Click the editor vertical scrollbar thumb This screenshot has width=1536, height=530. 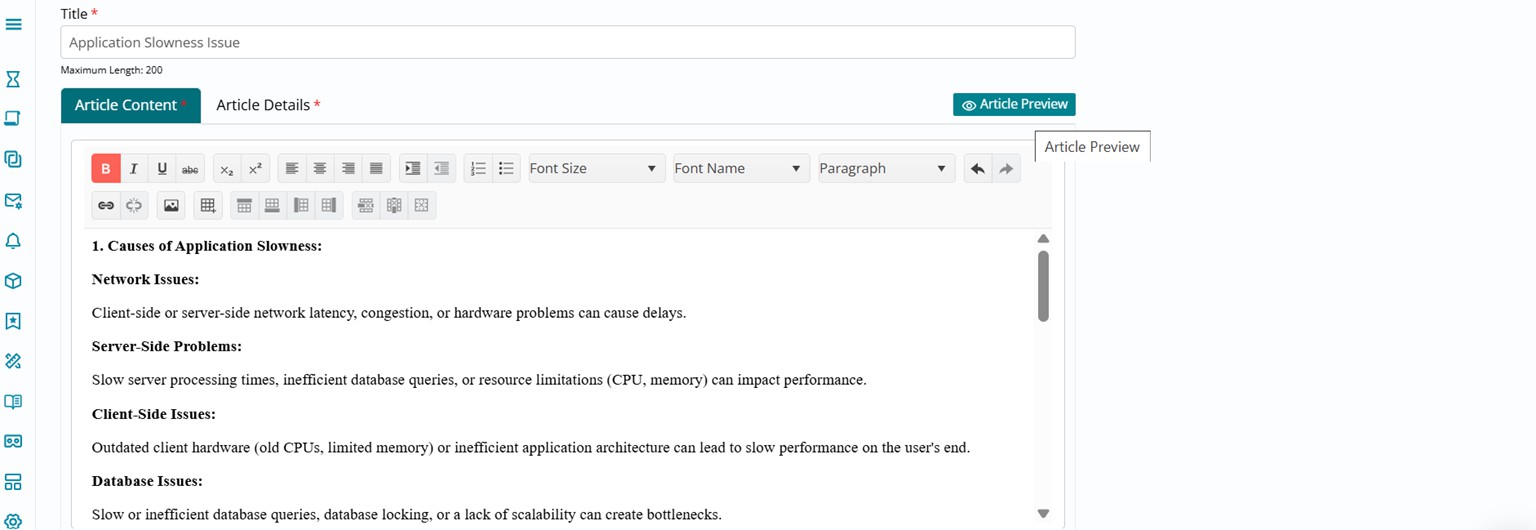(1043, 286)
